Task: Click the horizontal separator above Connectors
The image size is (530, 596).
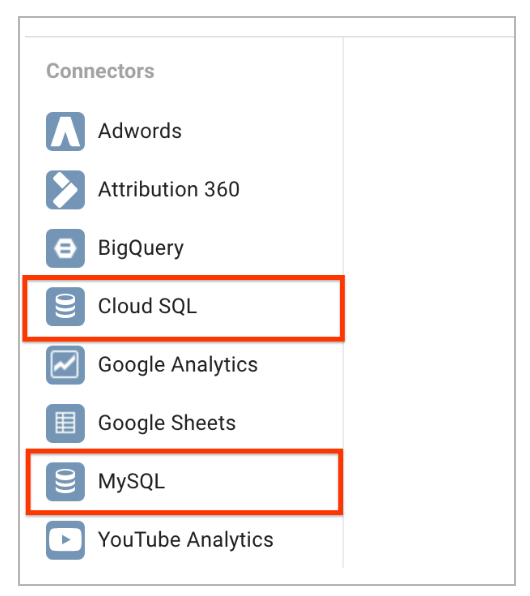Action: [x=269, y=37]
